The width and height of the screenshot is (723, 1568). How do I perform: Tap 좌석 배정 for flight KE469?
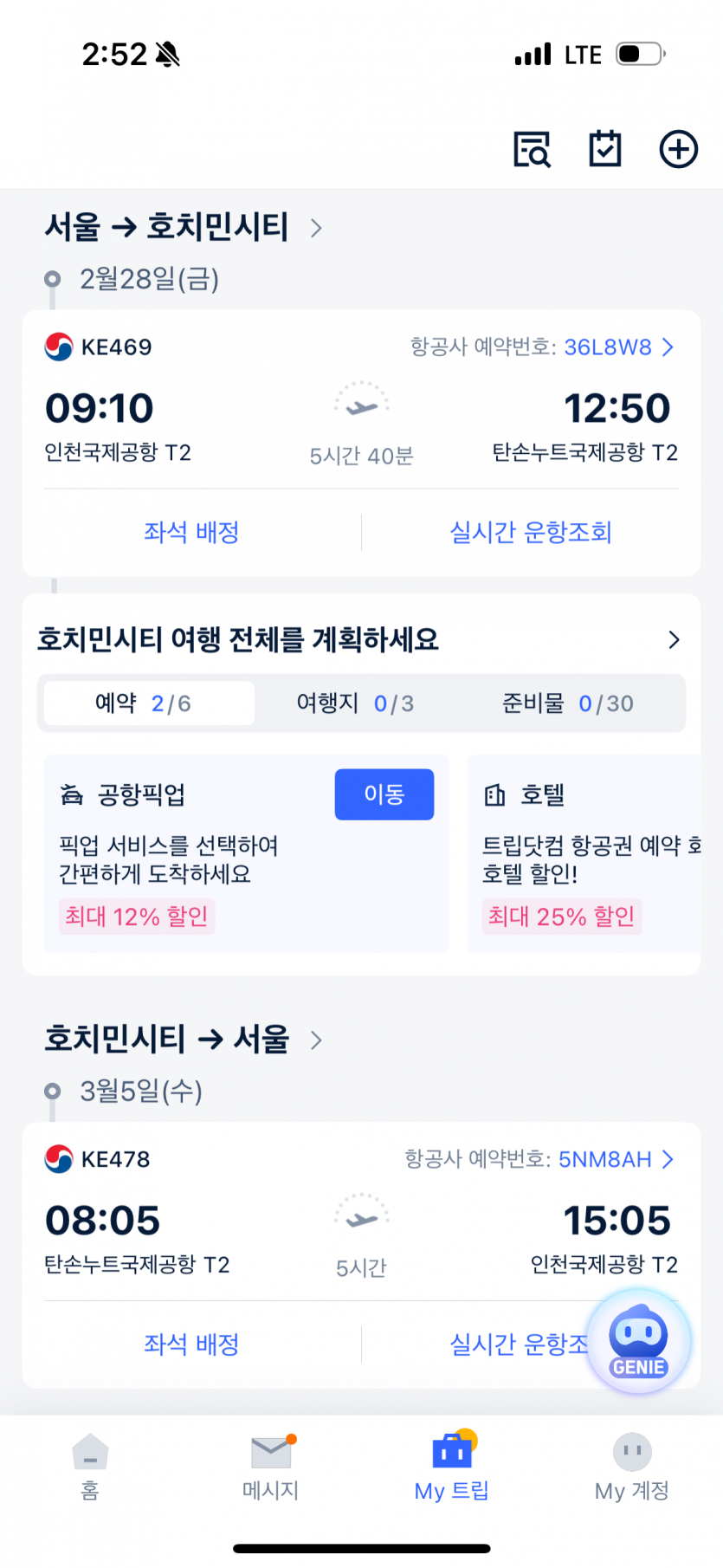(x=191, y=532)
